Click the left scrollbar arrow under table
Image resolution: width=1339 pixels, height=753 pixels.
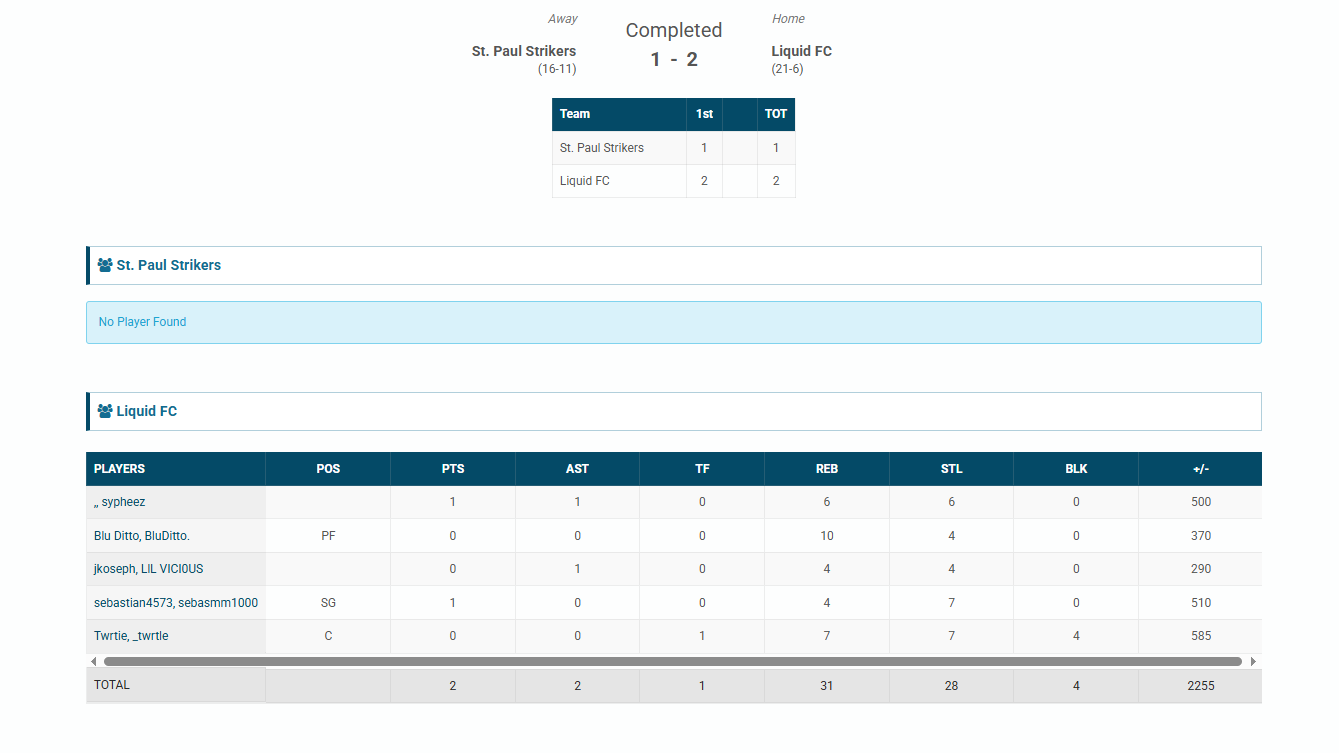94,661
